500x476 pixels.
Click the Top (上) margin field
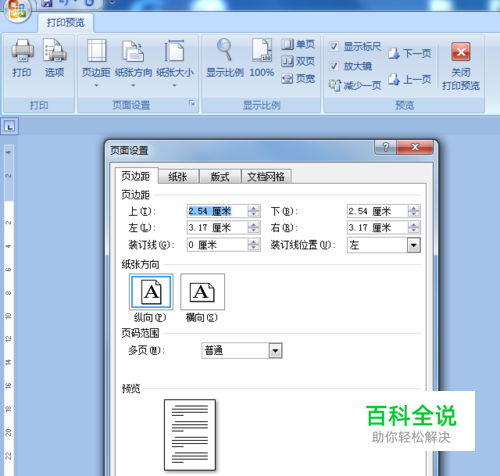click(217, 211)
